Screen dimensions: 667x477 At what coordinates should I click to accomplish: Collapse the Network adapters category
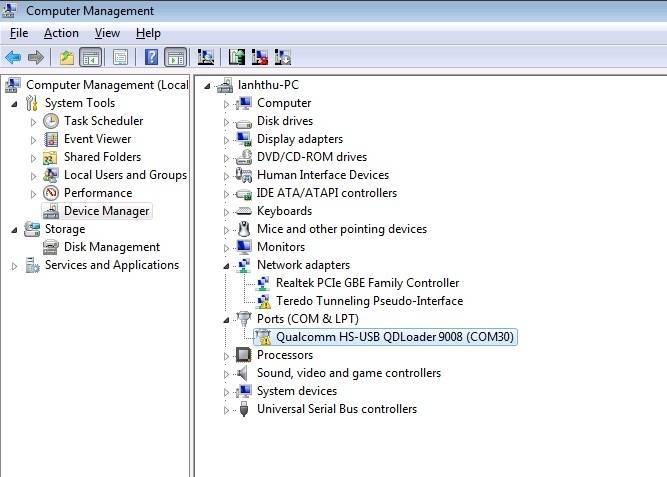[226, 266]
